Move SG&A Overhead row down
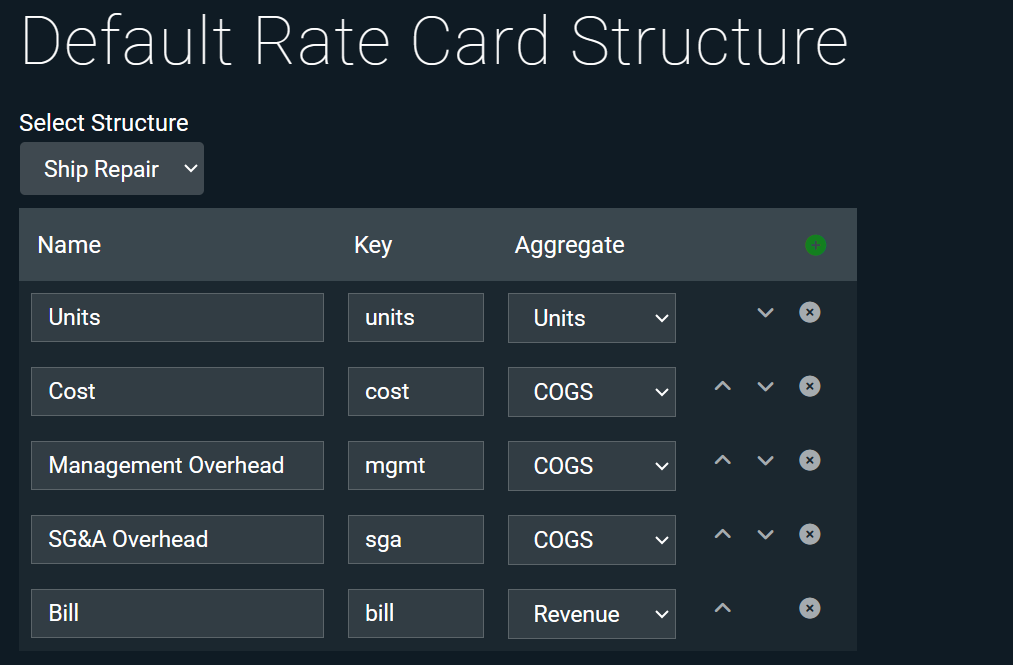The width and height of the screenshot is (1013, 665). [x=766, y=535]
